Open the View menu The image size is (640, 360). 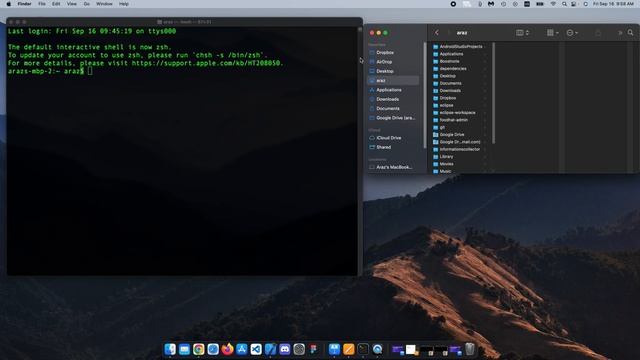[71, 4]
